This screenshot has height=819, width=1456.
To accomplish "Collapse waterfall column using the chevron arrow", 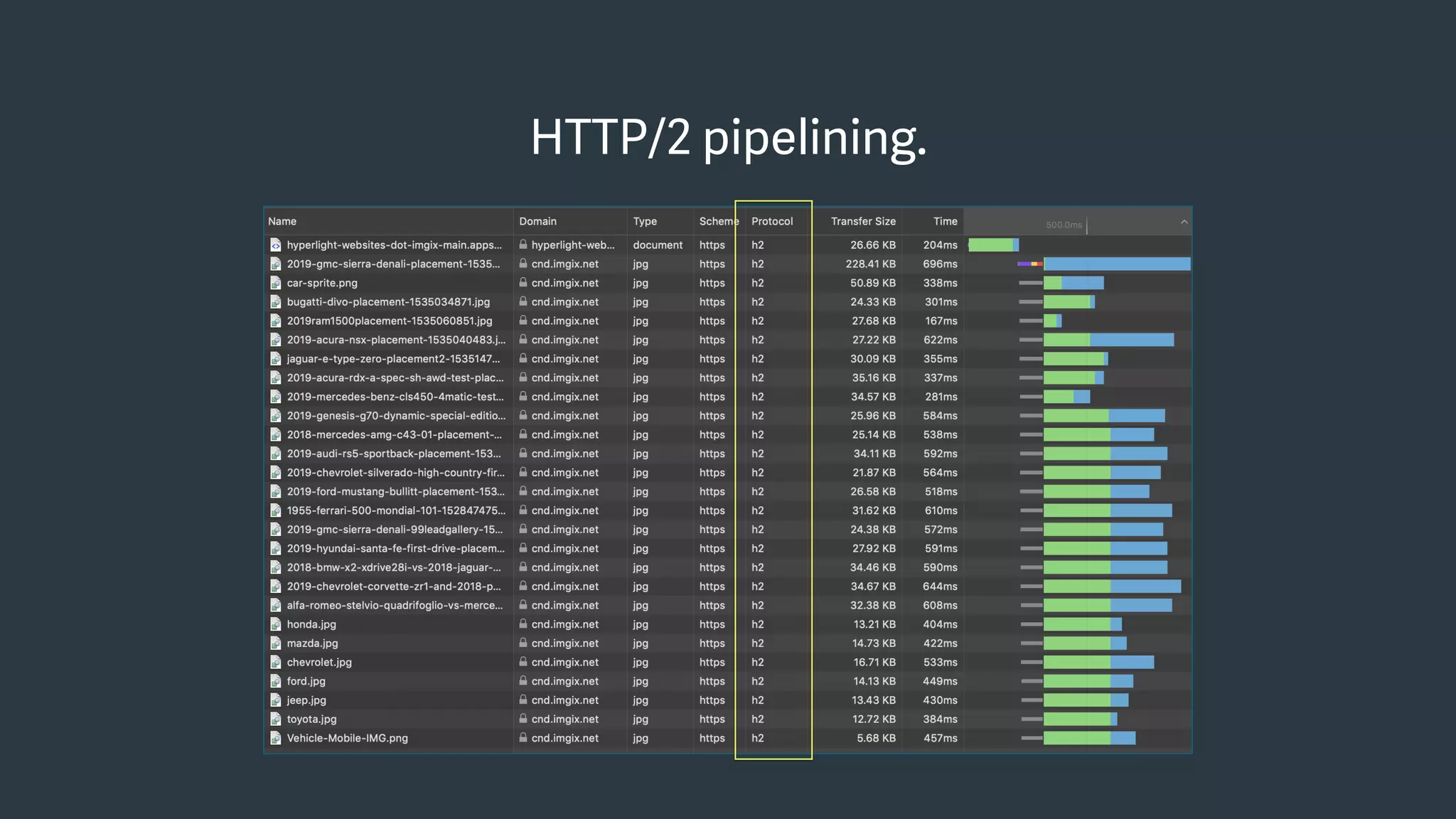I will point(1184,222).
